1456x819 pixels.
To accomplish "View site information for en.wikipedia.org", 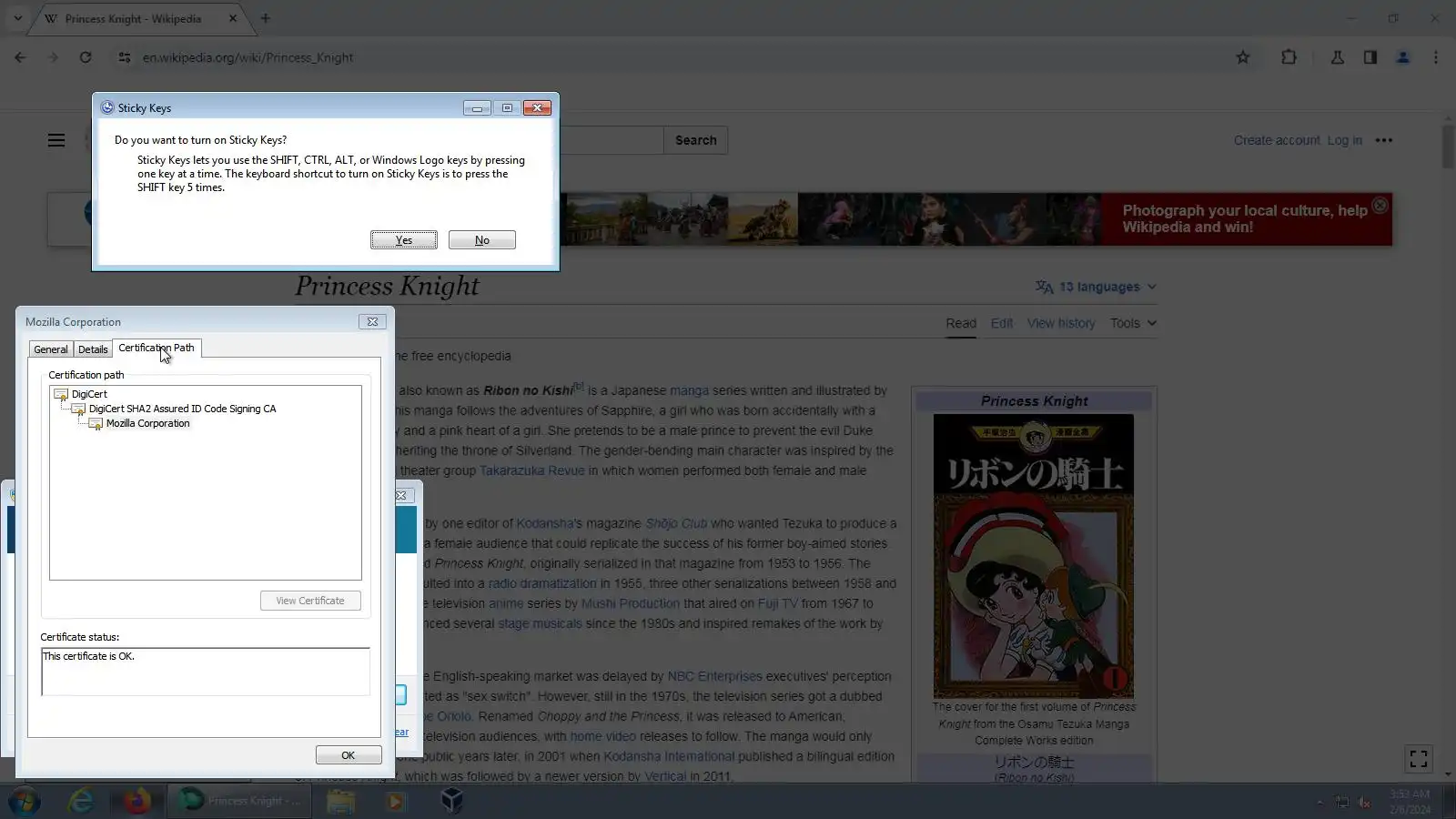I will point(124,57).
